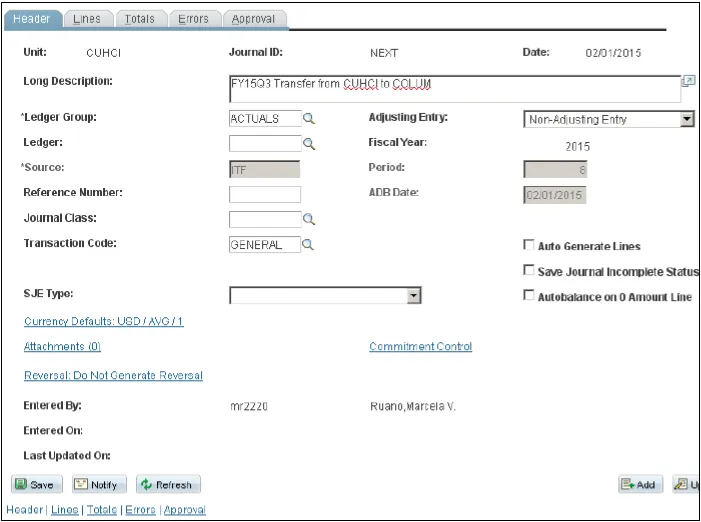Click the Journal Class input field
This screenshot has height=522, width=701.
[x=265, y=219]
